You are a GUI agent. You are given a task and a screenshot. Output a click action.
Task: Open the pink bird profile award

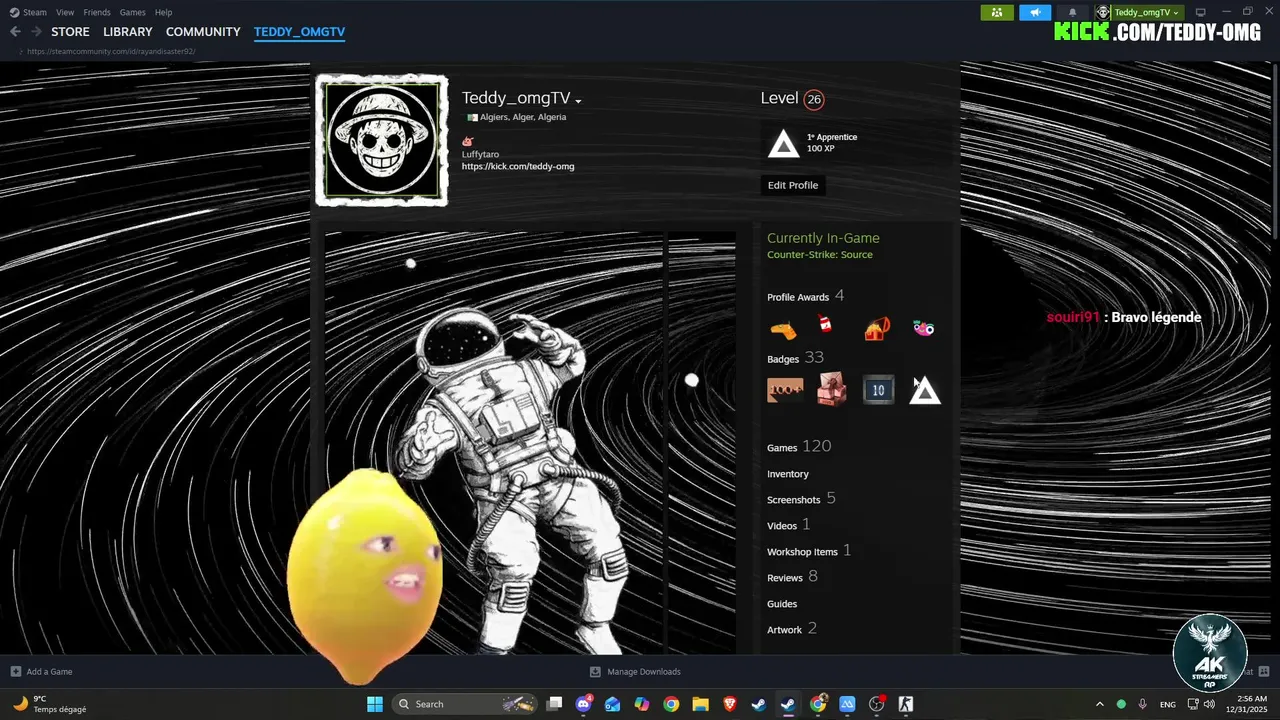[924, 328]
